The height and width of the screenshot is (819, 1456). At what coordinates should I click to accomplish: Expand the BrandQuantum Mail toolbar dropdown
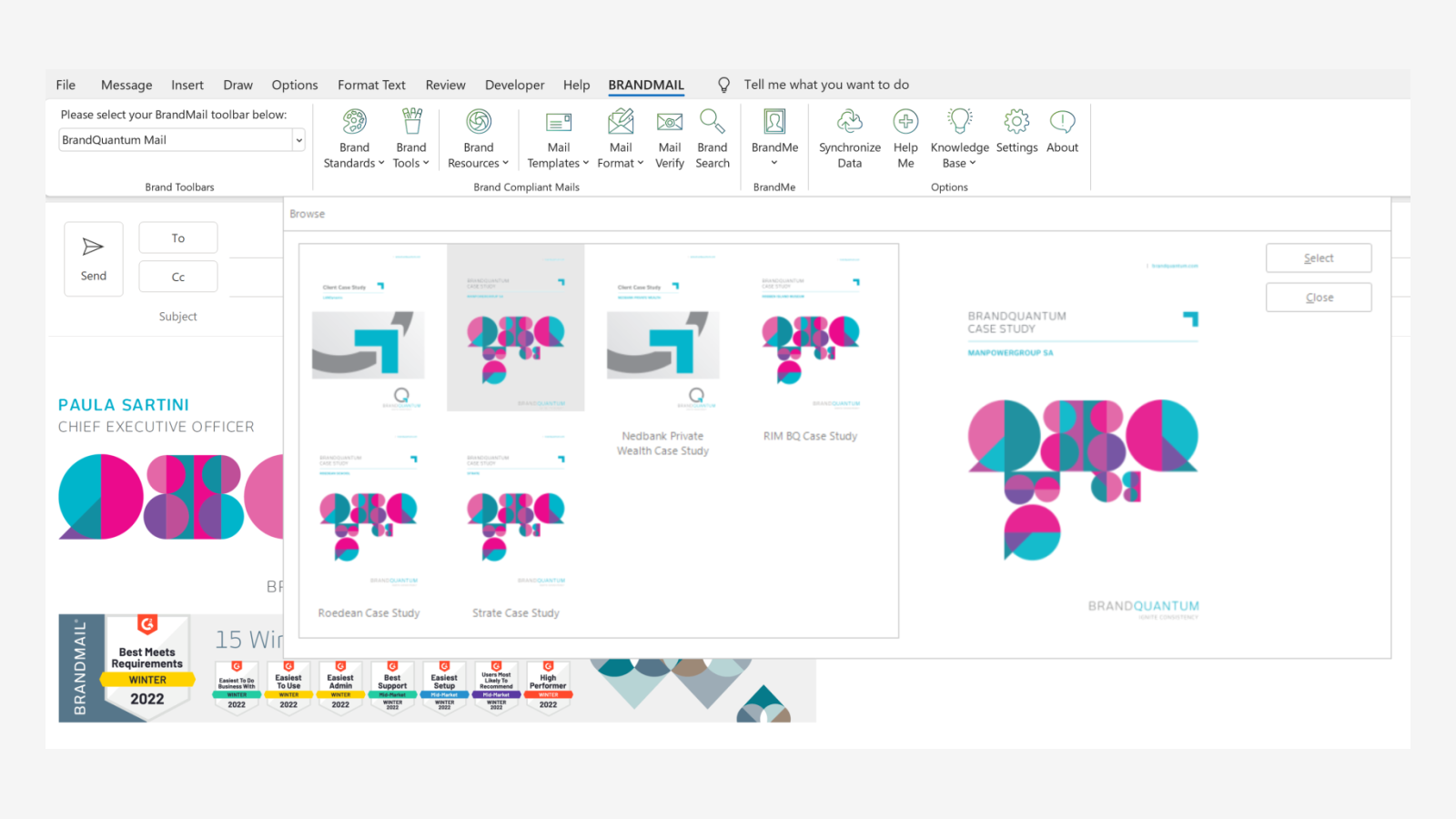click(298, 139)
